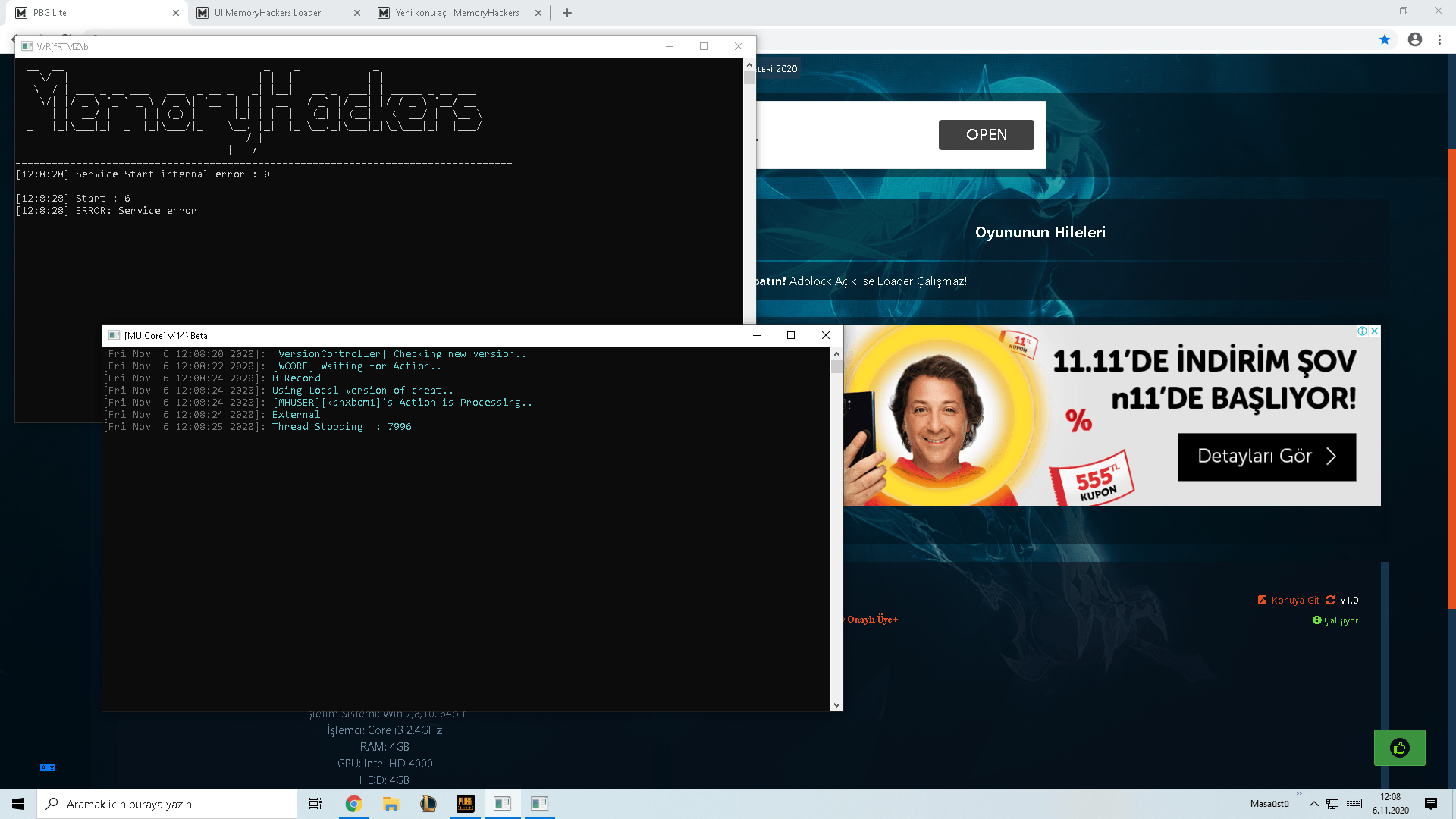1456x819 pixels.
Task: Open the League of Legends taskbar icon
Action: tap(428, 804)
